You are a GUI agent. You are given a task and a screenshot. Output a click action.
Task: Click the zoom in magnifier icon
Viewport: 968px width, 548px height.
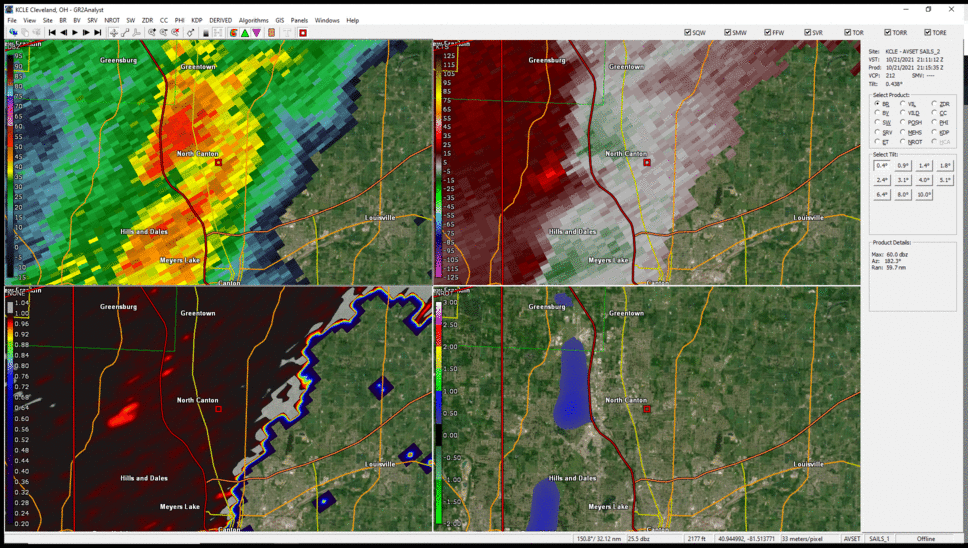151,33
